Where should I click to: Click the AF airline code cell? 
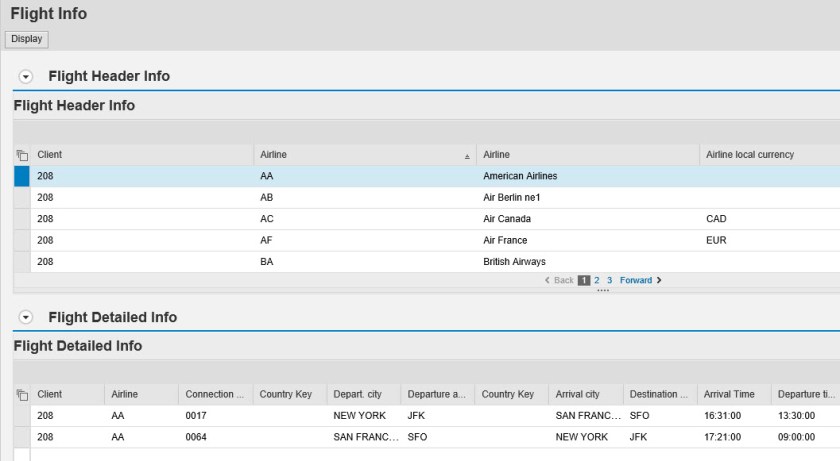point(365,240)
